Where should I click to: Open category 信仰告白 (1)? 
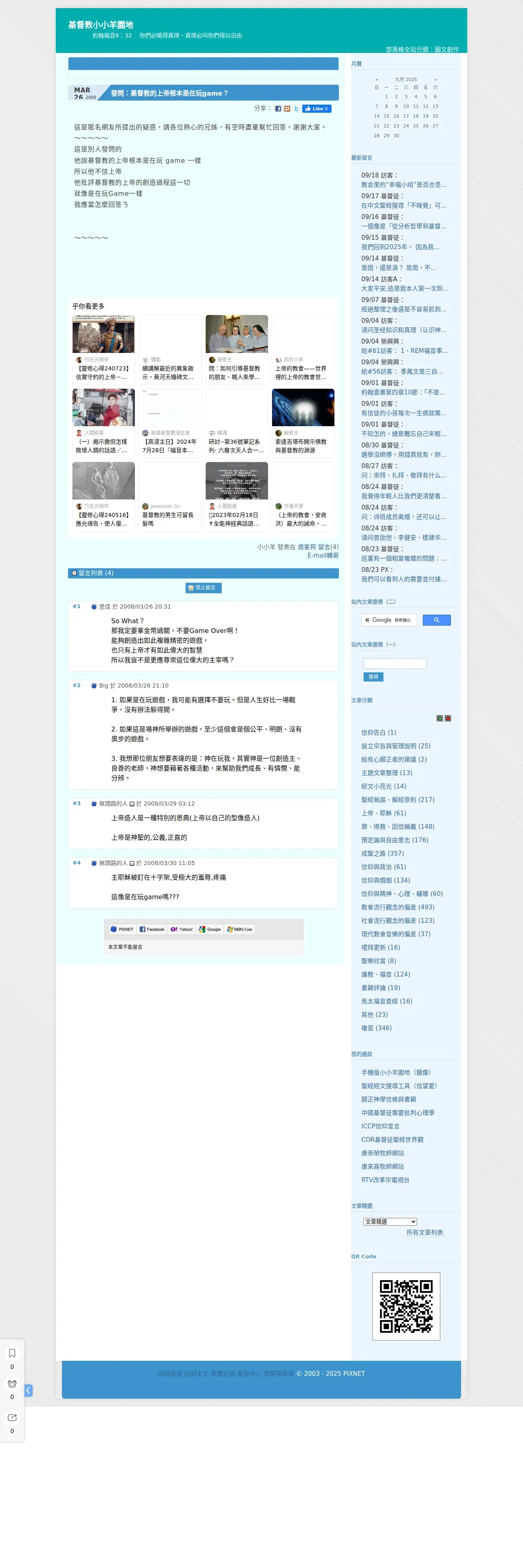[x=378, y=732]
